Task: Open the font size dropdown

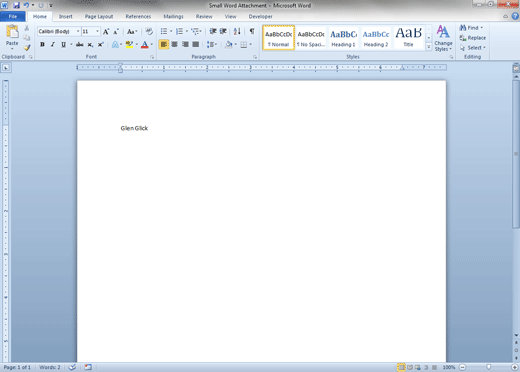Action: click(x=91, y=31)
